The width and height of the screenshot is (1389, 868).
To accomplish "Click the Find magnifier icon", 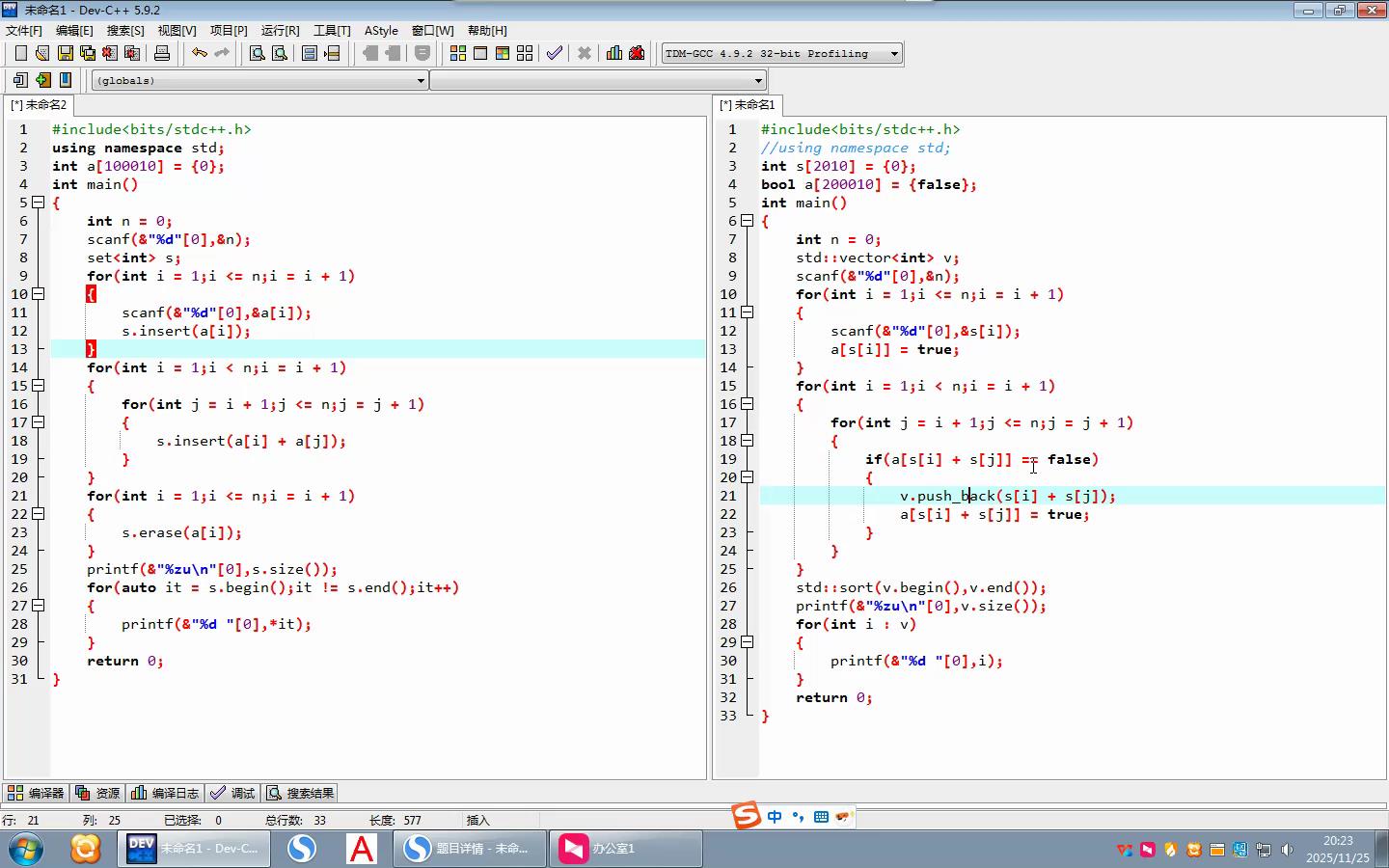I will [x=258, y=53].
